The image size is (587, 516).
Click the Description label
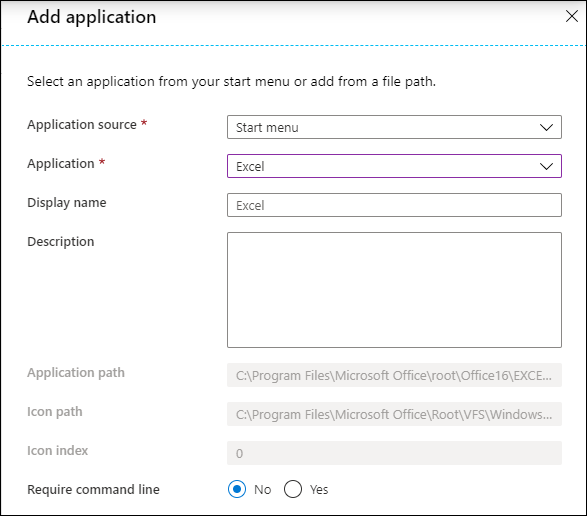tap(61, 242)
